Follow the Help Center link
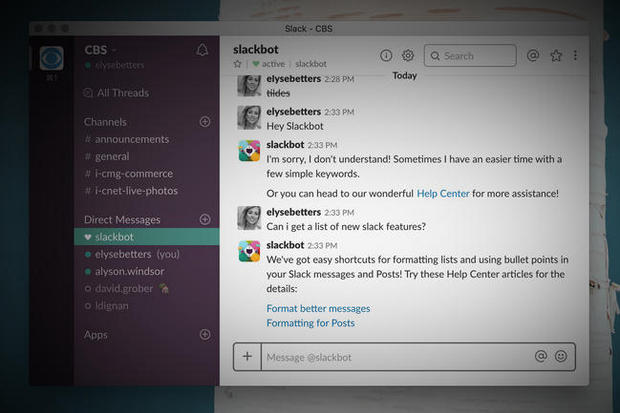Viewport: 620px width, 413px height. point(443,193)
